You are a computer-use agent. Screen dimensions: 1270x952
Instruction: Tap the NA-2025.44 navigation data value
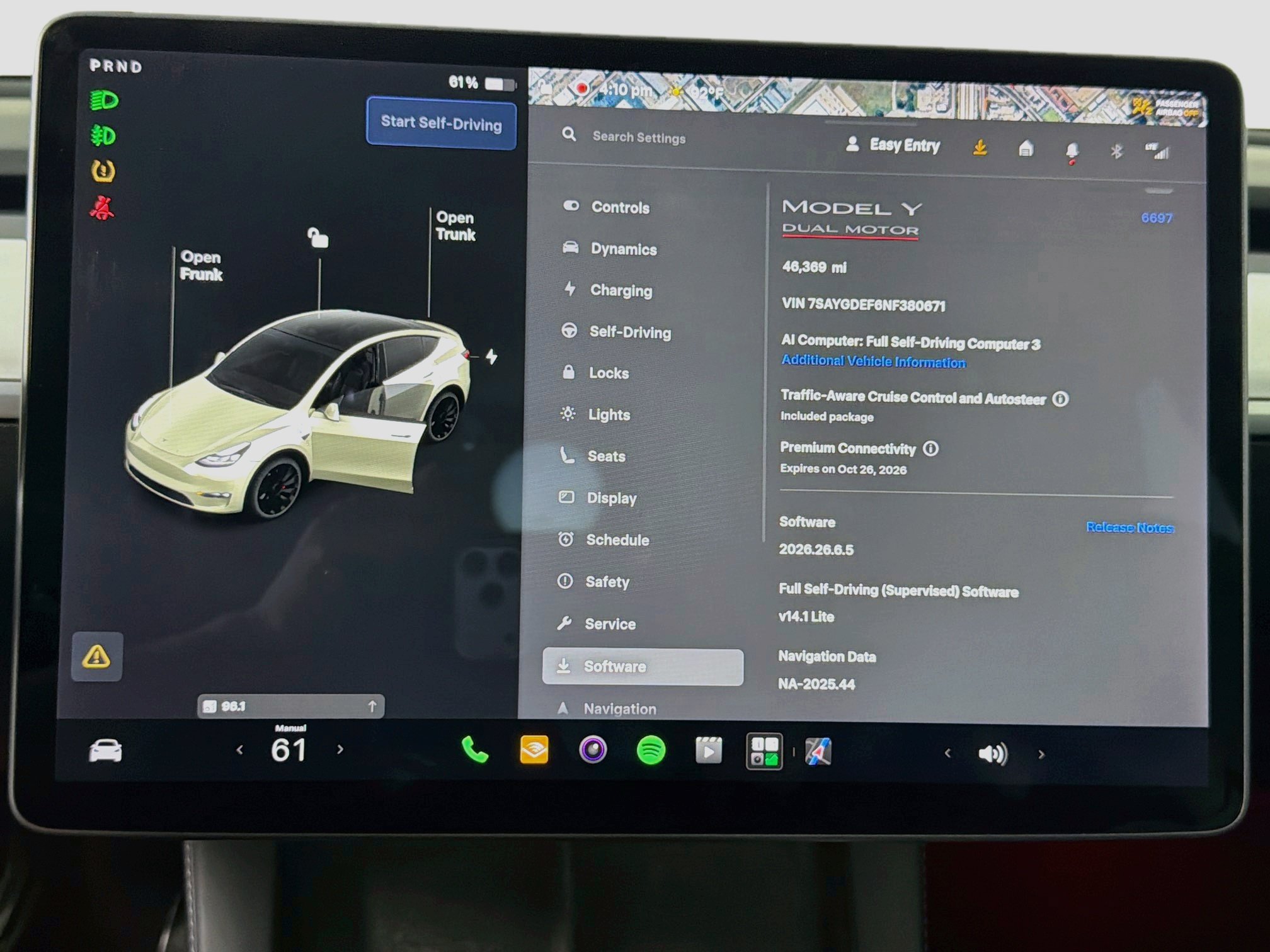[816, 684]
